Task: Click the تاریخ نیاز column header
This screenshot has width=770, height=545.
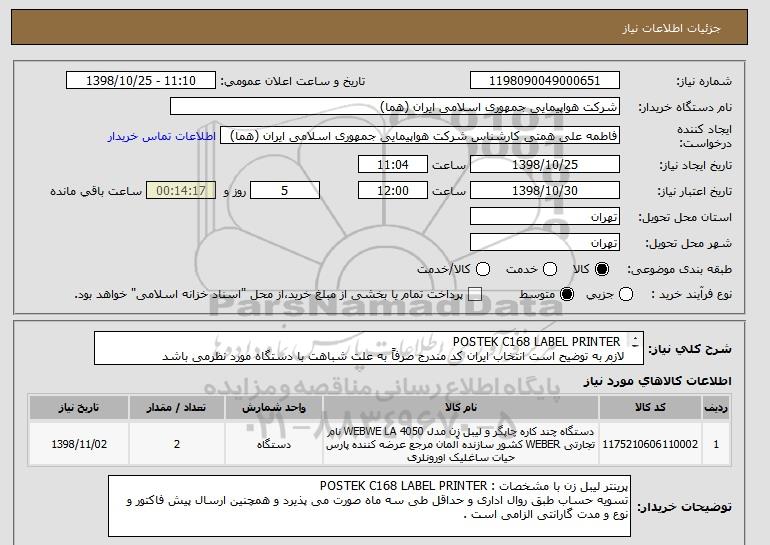Action: [79, 408]
